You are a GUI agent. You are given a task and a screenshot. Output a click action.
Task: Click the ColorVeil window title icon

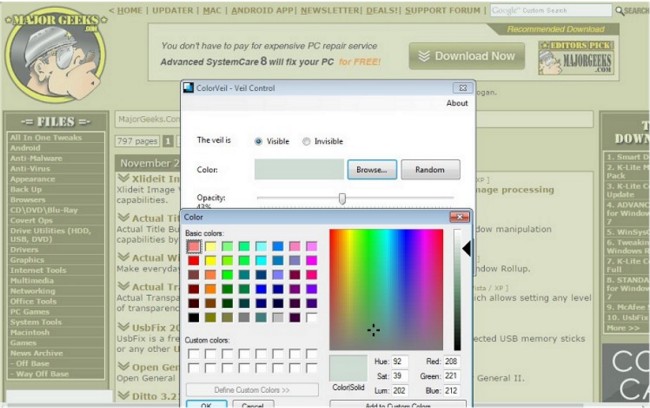tap(189, 88)
